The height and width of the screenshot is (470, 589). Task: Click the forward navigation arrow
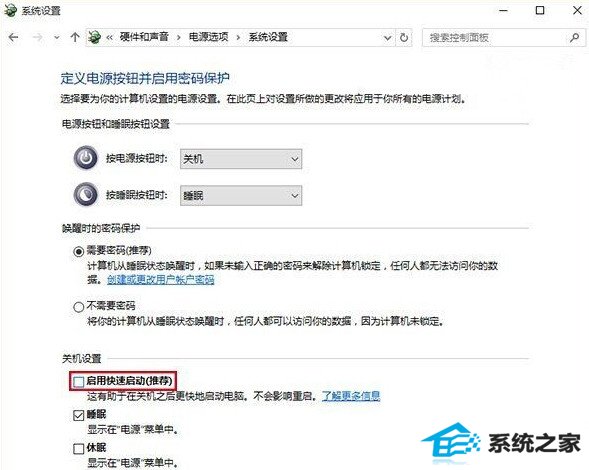37,37
